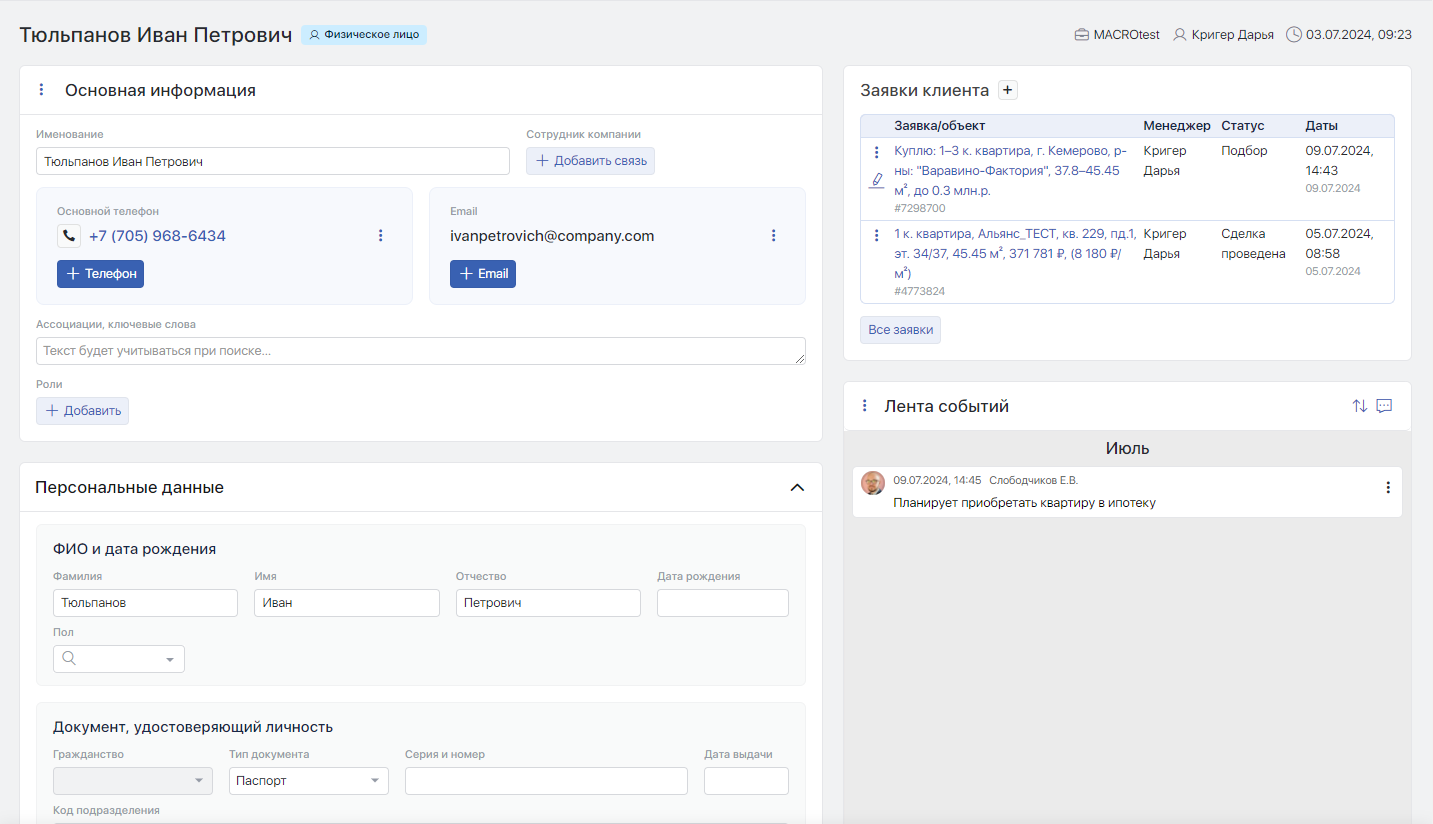Click the Дата рождения input field
This screenshot has height=824, width=1433.
click(722, 603)
